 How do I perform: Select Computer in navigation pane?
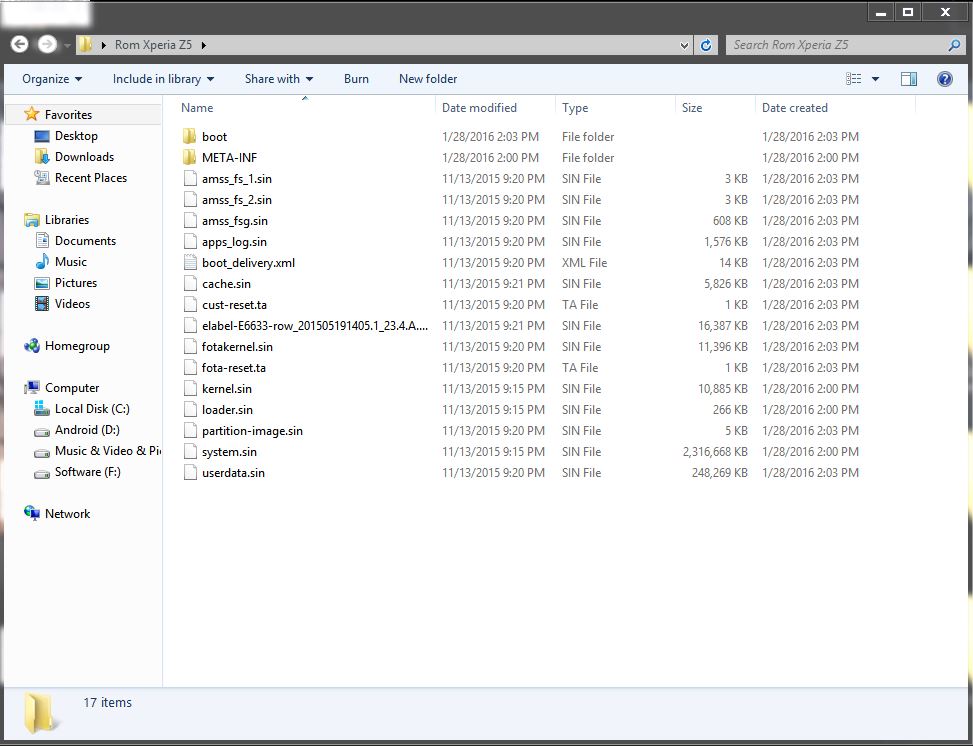point(71,388)
